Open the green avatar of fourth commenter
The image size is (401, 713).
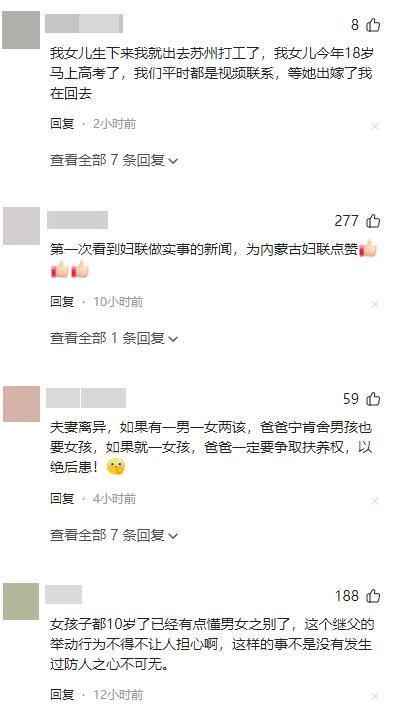21,601
